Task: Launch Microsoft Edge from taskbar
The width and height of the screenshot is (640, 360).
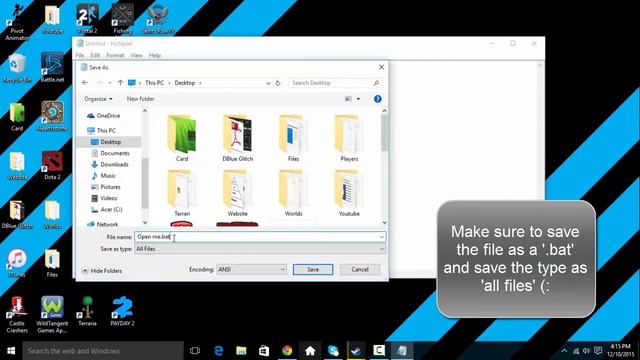Action: pos(218,351)
